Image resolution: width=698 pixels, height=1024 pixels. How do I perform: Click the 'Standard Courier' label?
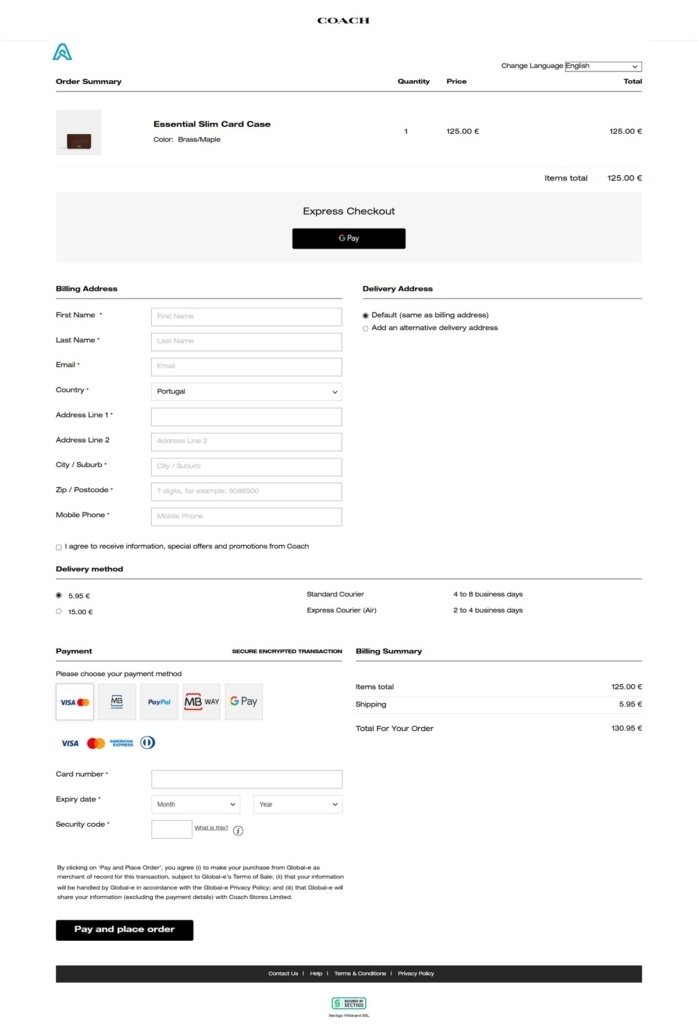tap(335, 594)
